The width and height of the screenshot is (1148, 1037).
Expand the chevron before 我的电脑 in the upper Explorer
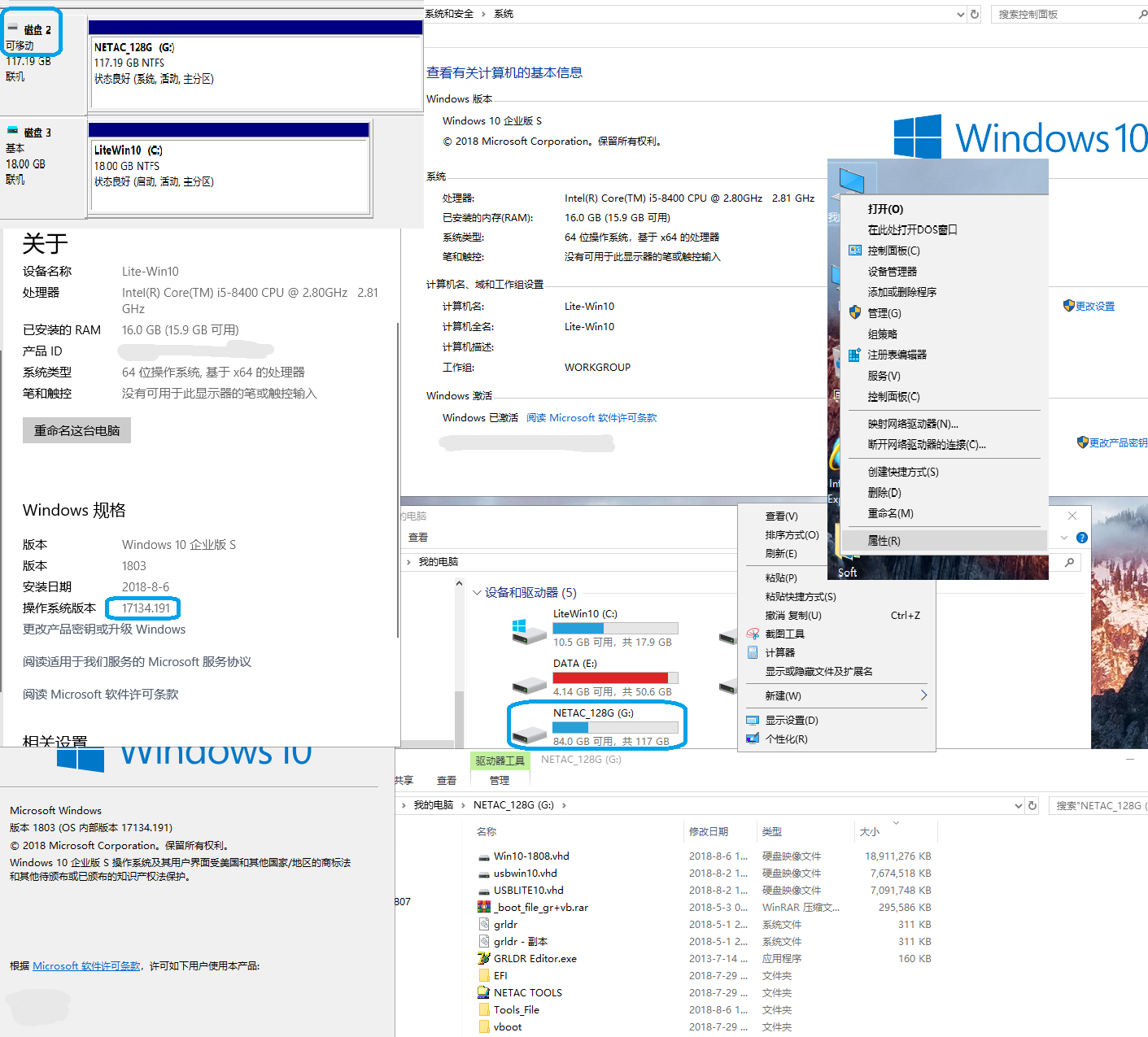click(408, 562)
